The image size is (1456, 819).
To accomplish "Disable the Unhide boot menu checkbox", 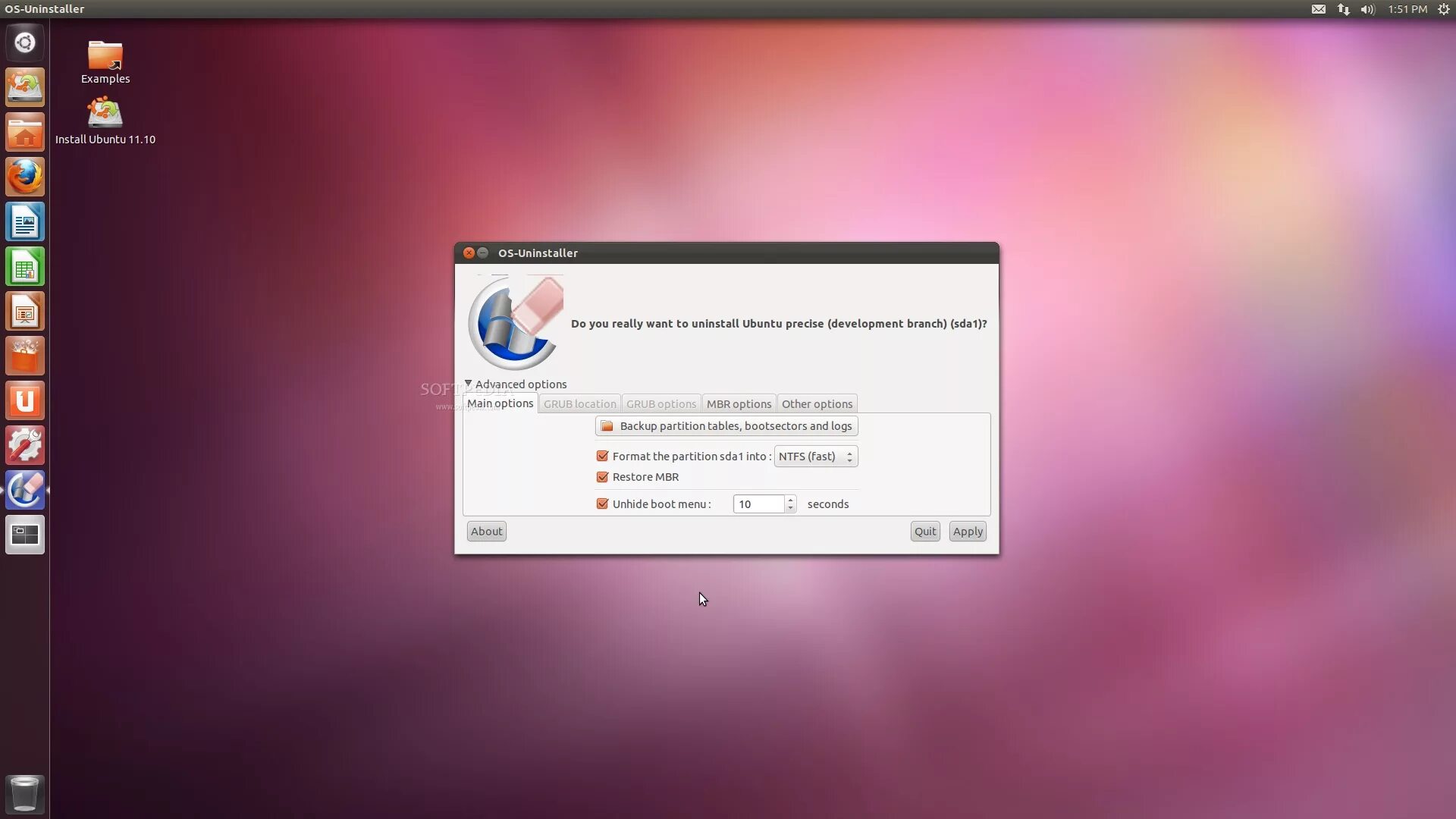I will [603, 504].
